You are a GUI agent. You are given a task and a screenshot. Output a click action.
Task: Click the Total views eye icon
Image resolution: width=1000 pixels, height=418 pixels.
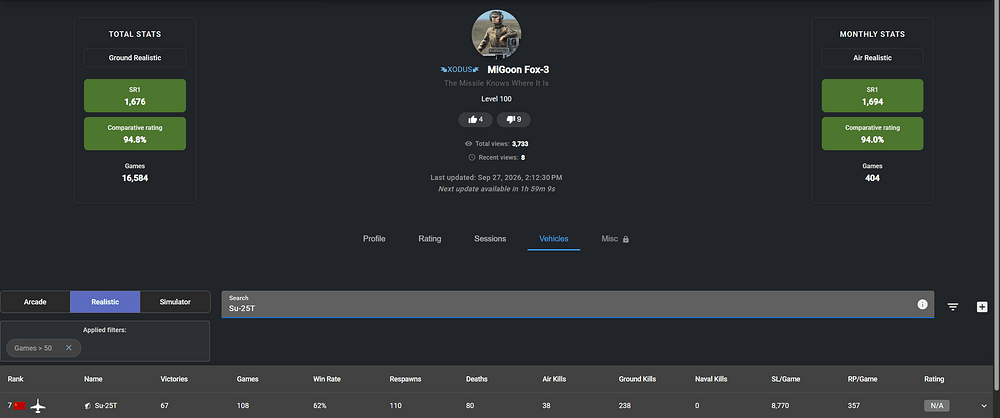click(469, 144)
